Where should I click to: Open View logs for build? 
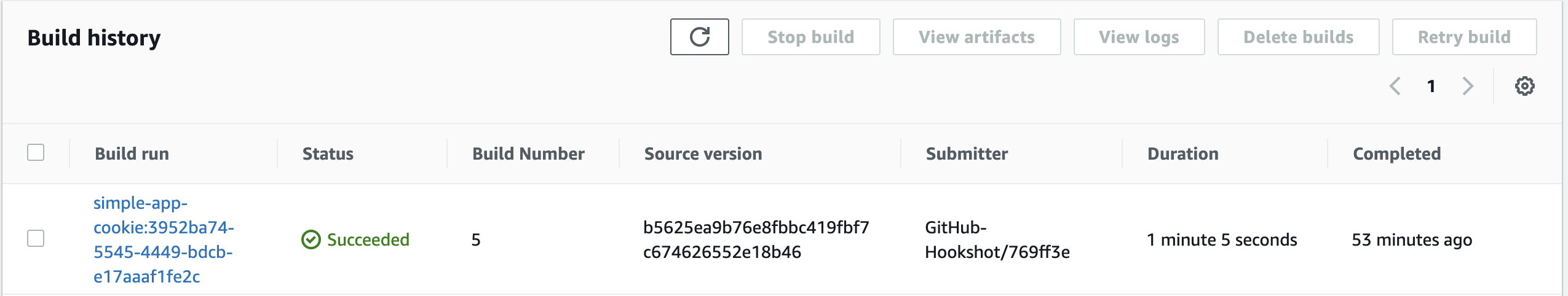(x=1139, y=37)
